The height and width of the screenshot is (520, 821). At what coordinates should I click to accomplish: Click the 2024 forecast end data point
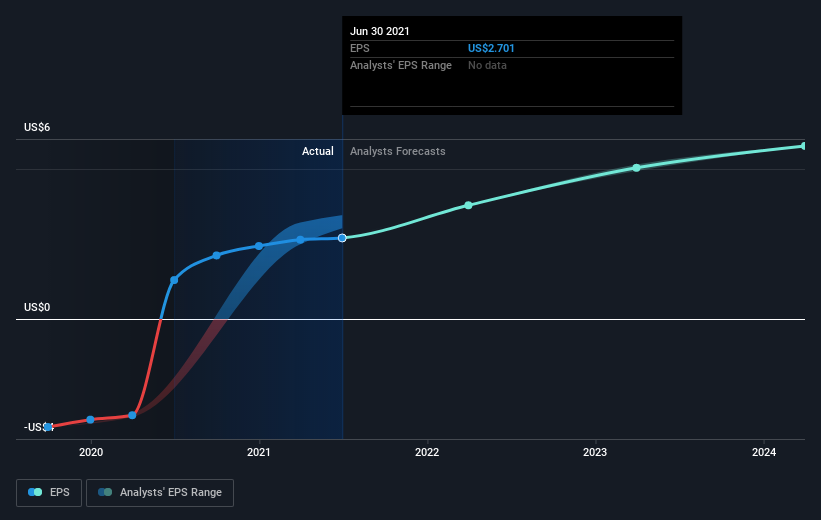coord(804,146)
